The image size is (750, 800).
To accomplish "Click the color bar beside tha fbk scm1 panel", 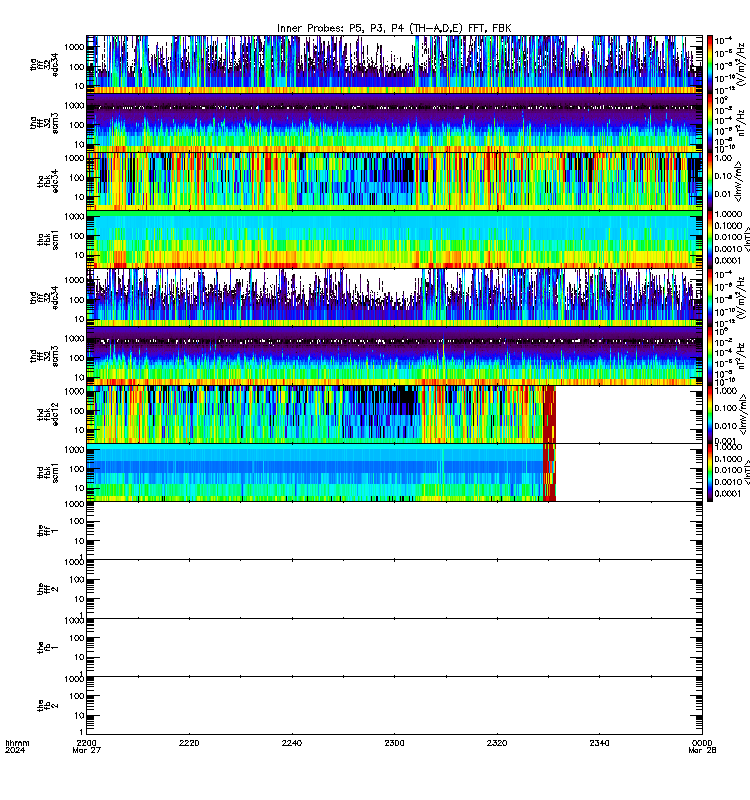I will click(x=710, y=240).
